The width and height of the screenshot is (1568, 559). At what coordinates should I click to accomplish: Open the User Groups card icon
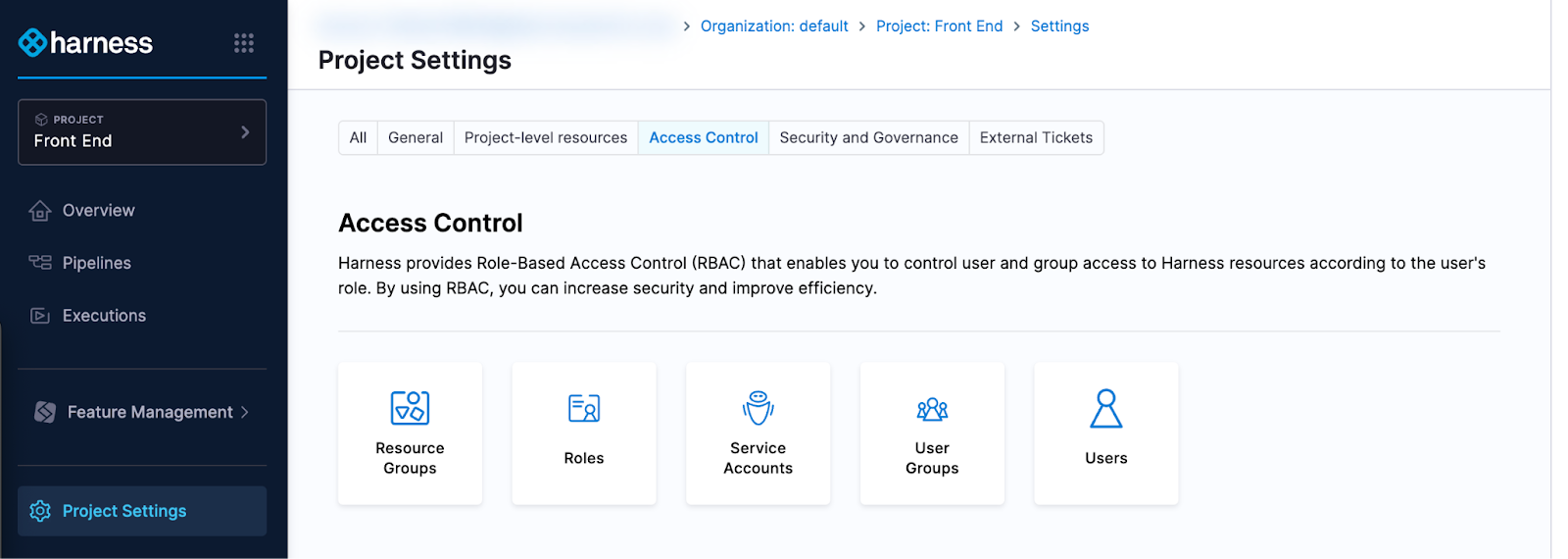click(x=932, y=408)
